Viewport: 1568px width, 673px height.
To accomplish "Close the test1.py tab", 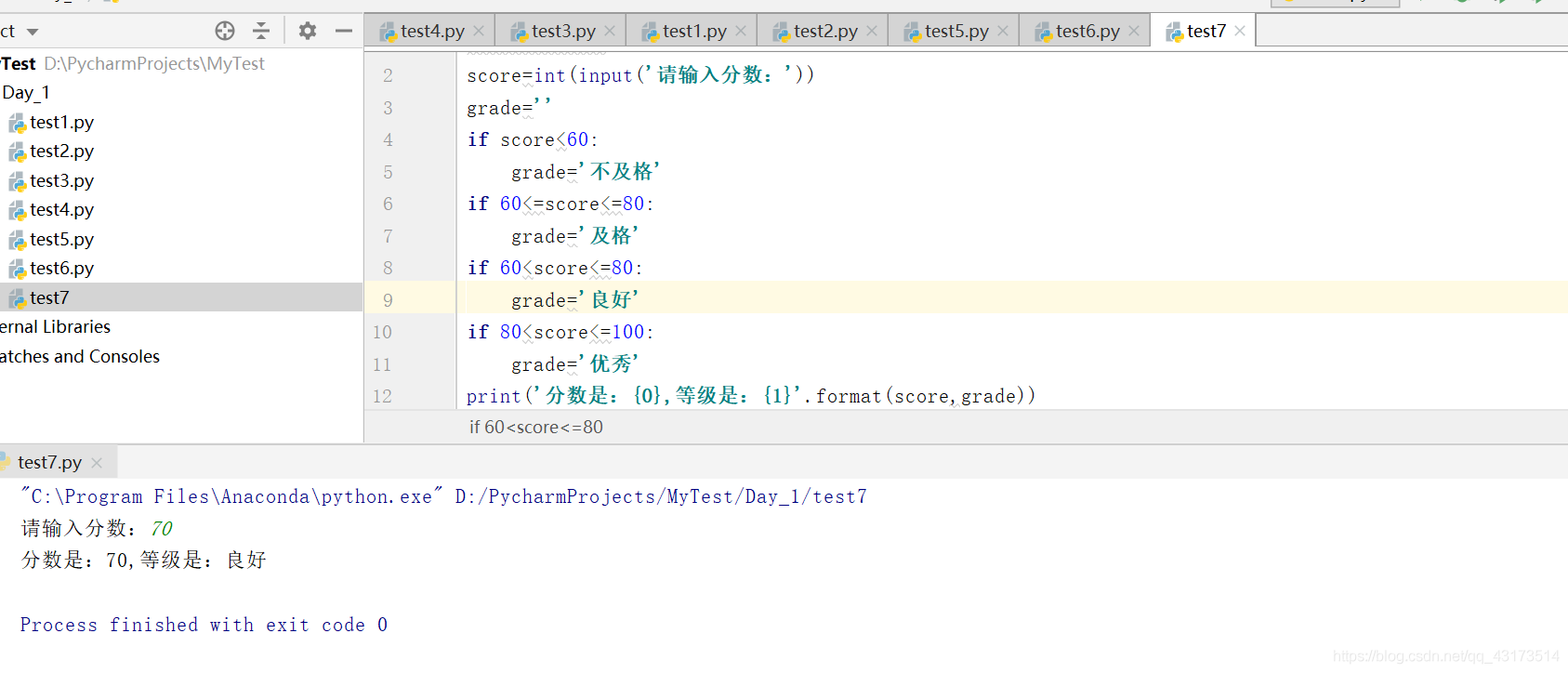I will click(x=741, y=31).
